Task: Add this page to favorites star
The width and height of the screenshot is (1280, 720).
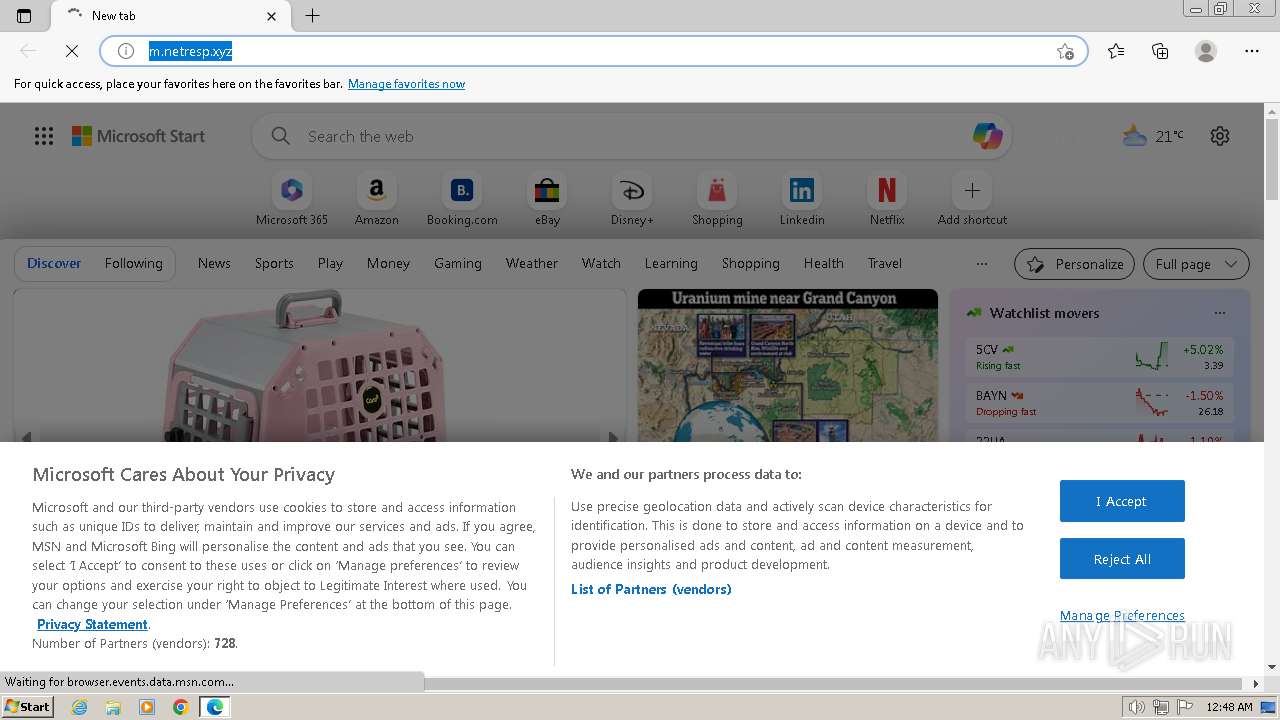Action: tap(1065, 51)
